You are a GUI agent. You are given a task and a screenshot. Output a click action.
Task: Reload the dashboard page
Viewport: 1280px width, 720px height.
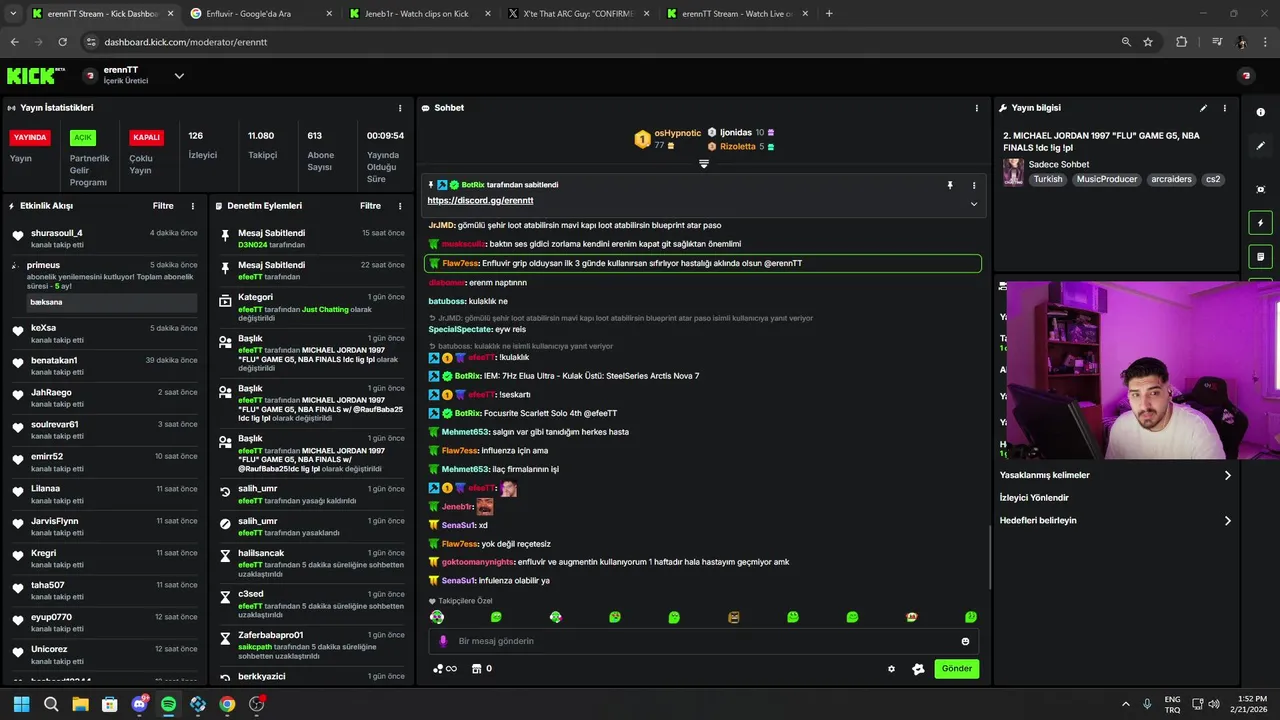[x=62, y=42]
